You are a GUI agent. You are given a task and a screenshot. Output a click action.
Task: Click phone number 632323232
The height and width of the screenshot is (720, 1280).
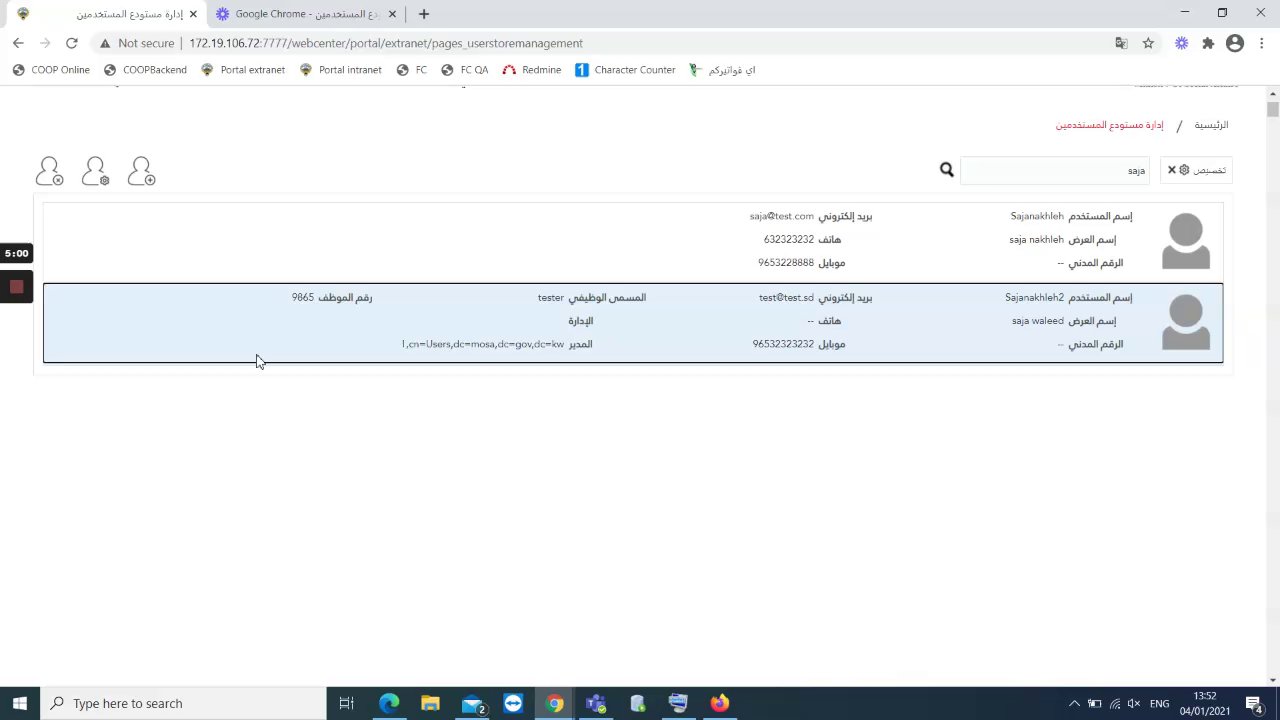[x=789, y=240]
